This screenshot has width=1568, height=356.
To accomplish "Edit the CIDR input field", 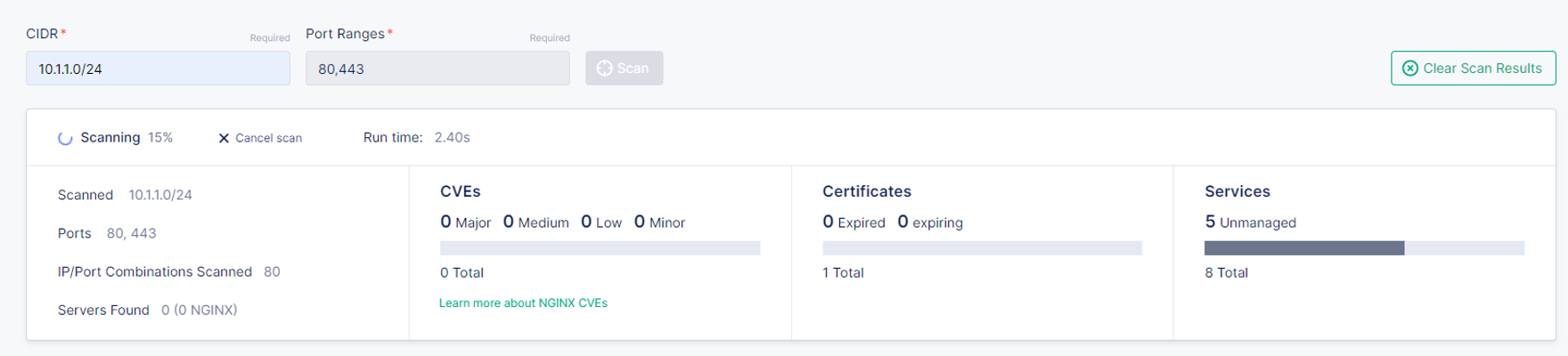I will click(158, 69).
